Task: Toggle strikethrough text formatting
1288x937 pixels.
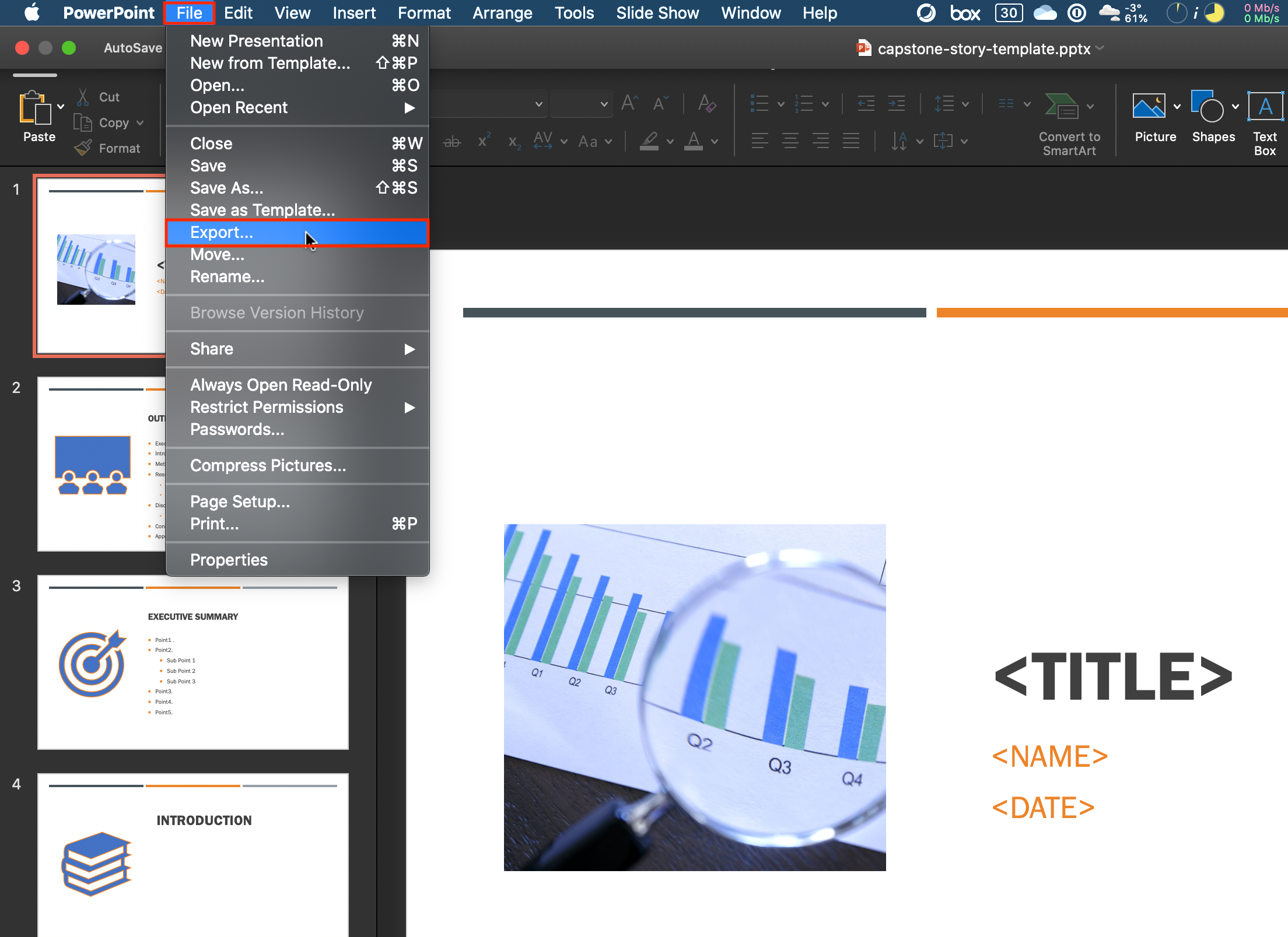Action: tap(452, 142)
